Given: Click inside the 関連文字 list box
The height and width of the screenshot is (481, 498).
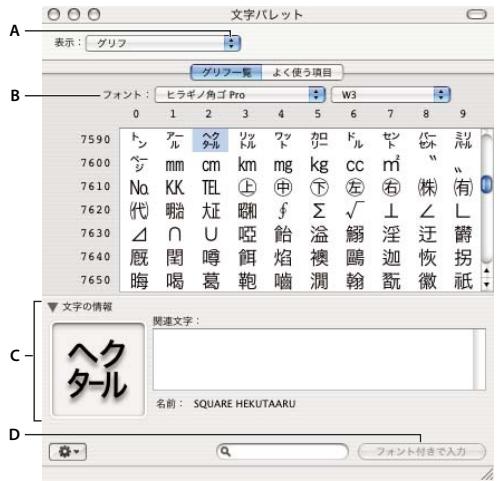Looking at the screenshot, I should point(319,359).
